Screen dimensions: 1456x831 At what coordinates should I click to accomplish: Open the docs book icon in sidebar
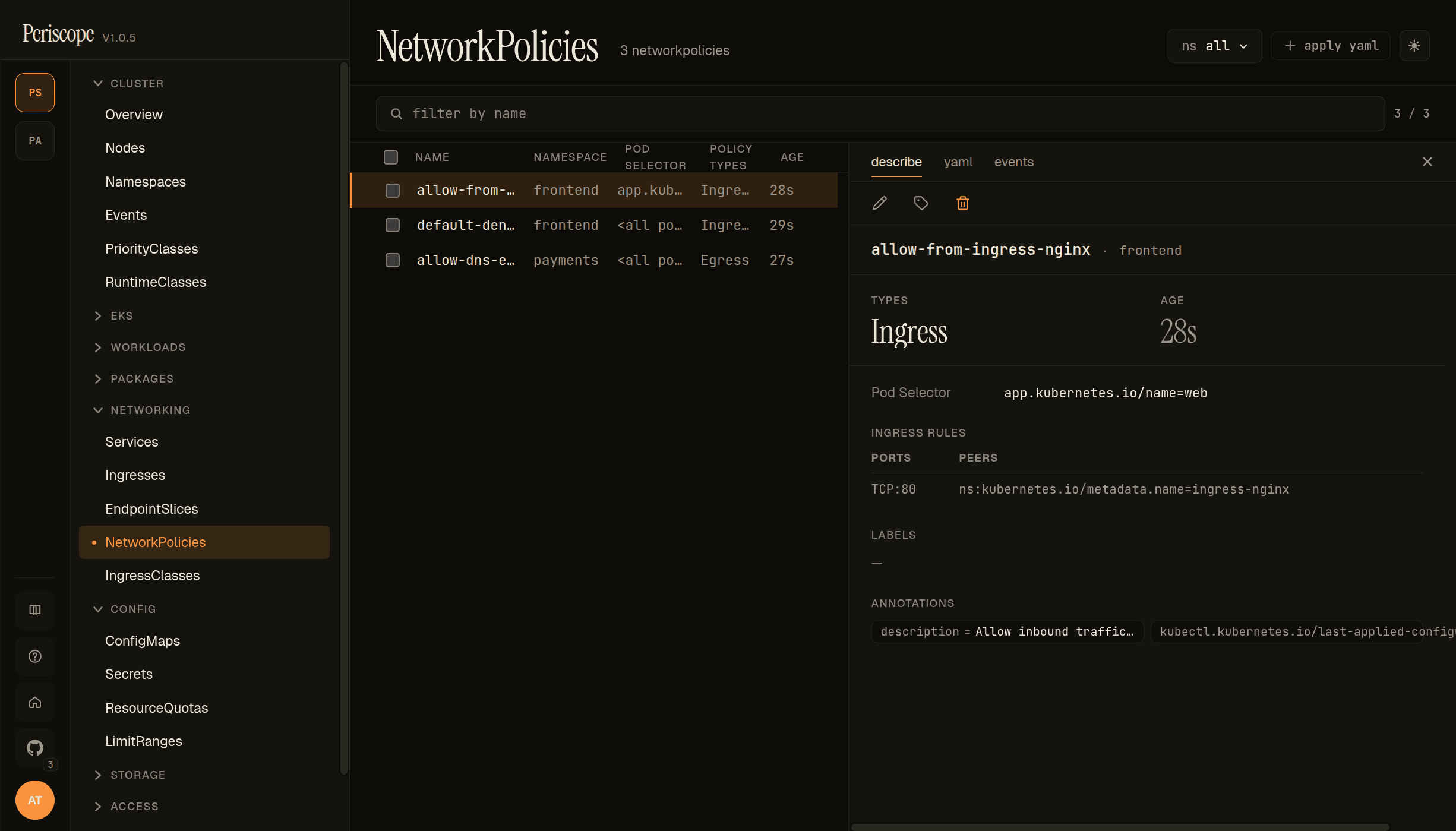pyautogui.click(x=35, y=610)
